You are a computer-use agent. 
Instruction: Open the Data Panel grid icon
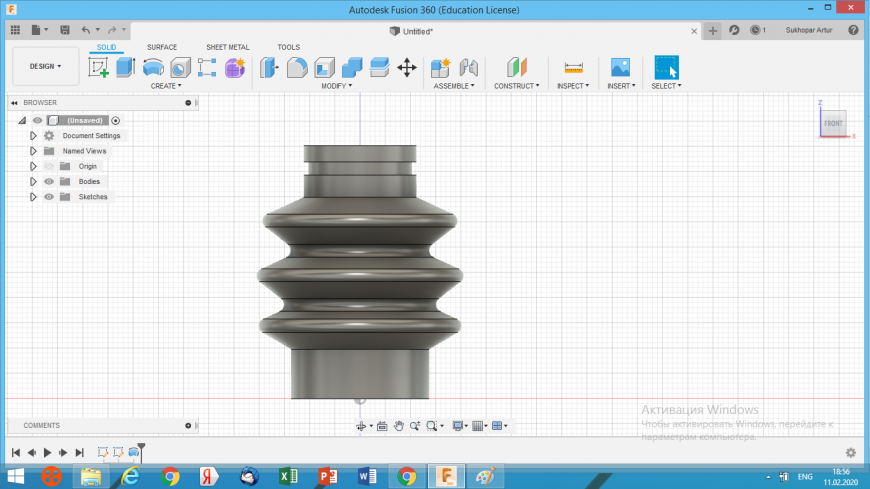tap(16, 30)
